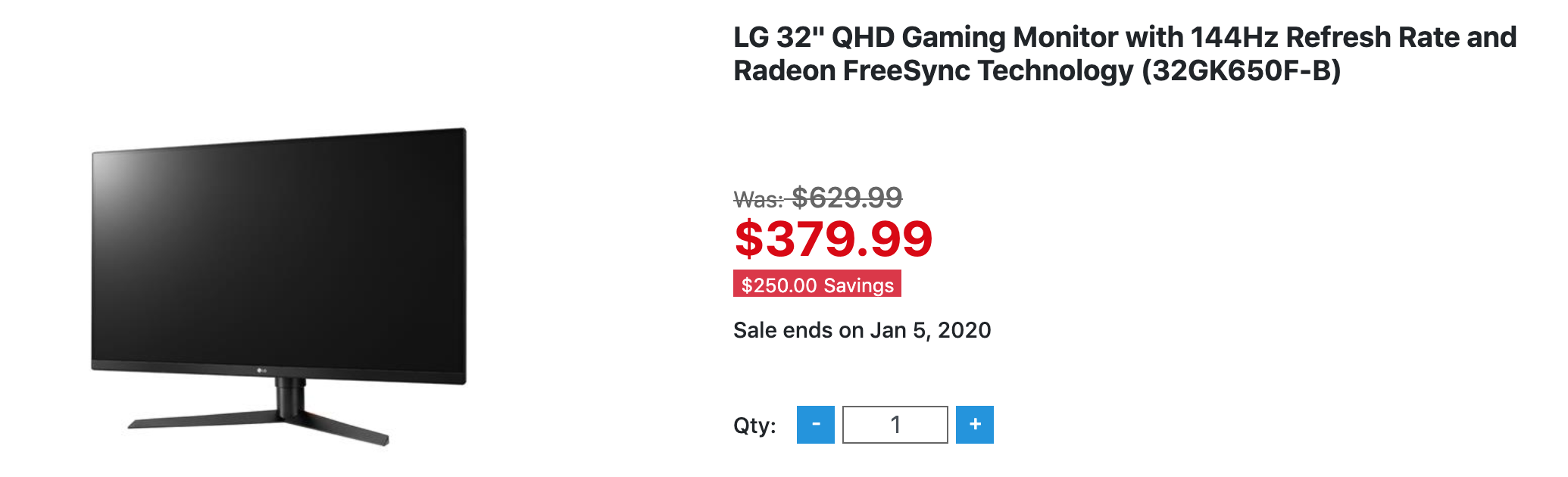
Task: Click the red $250.00 Savings badge
Action: point(817,284)
